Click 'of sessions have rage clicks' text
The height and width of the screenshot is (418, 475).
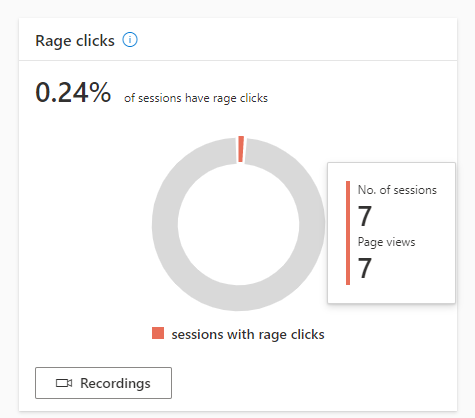196,98
